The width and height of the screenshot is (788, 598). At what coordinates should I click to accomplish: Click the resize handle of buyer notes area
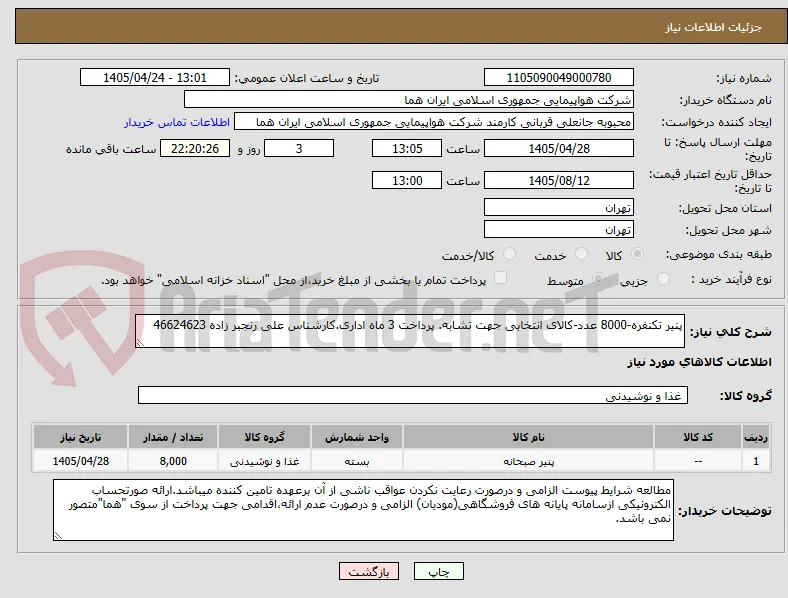pyautogui.click(x=58, y=536)
